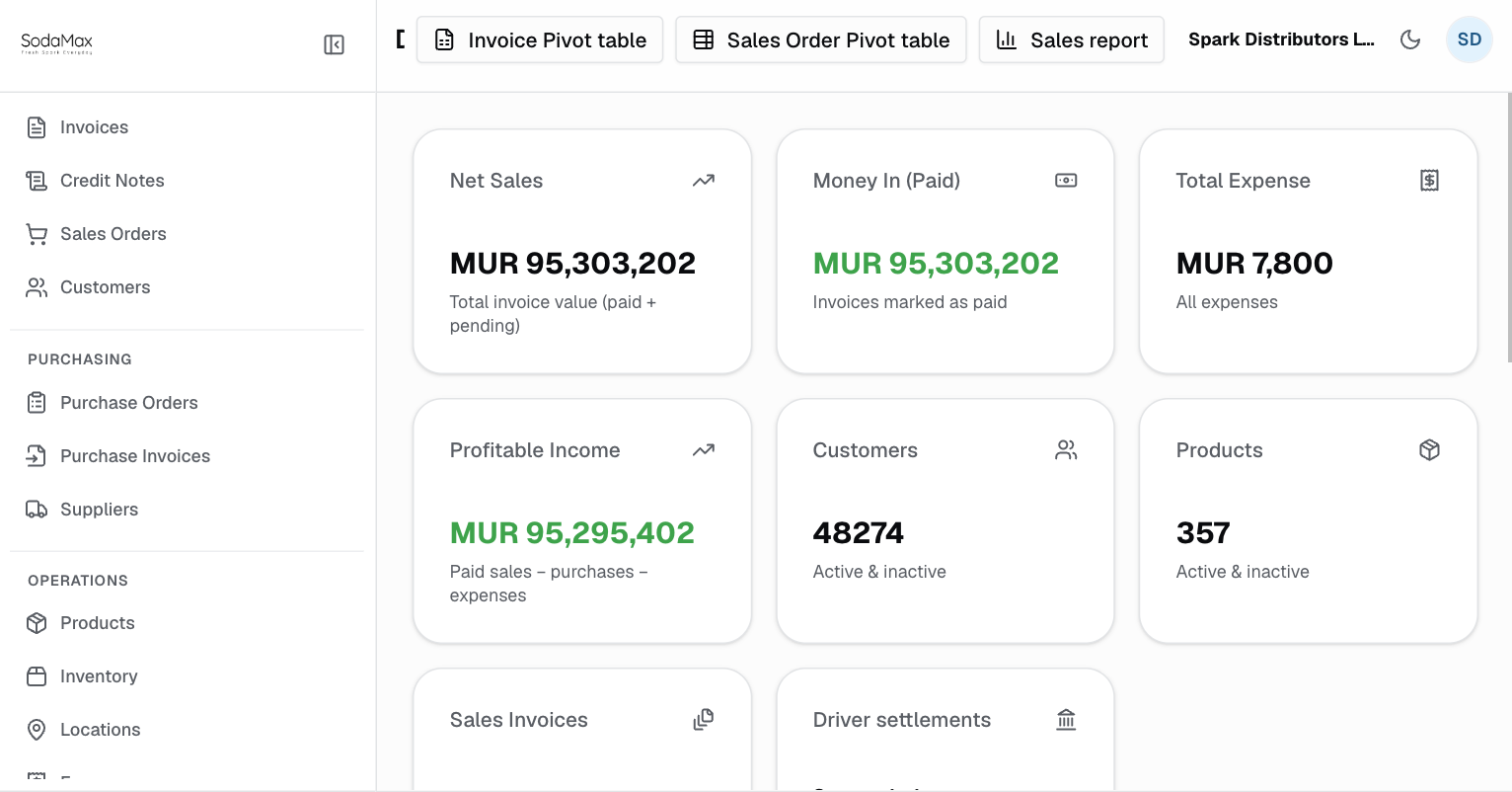Click the MUR 95,295,402 profitable income value

(x=572, y=533)
